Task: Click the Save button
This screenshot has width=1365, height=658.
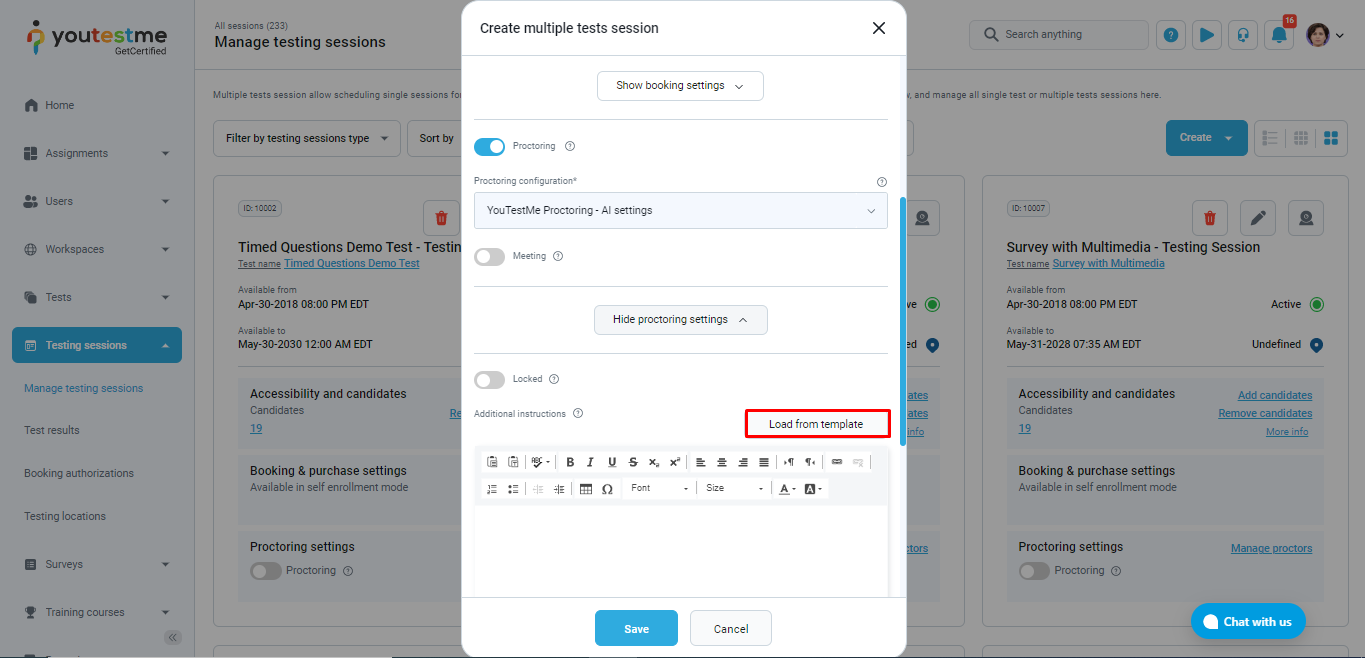Action: [x=636, y=629]
